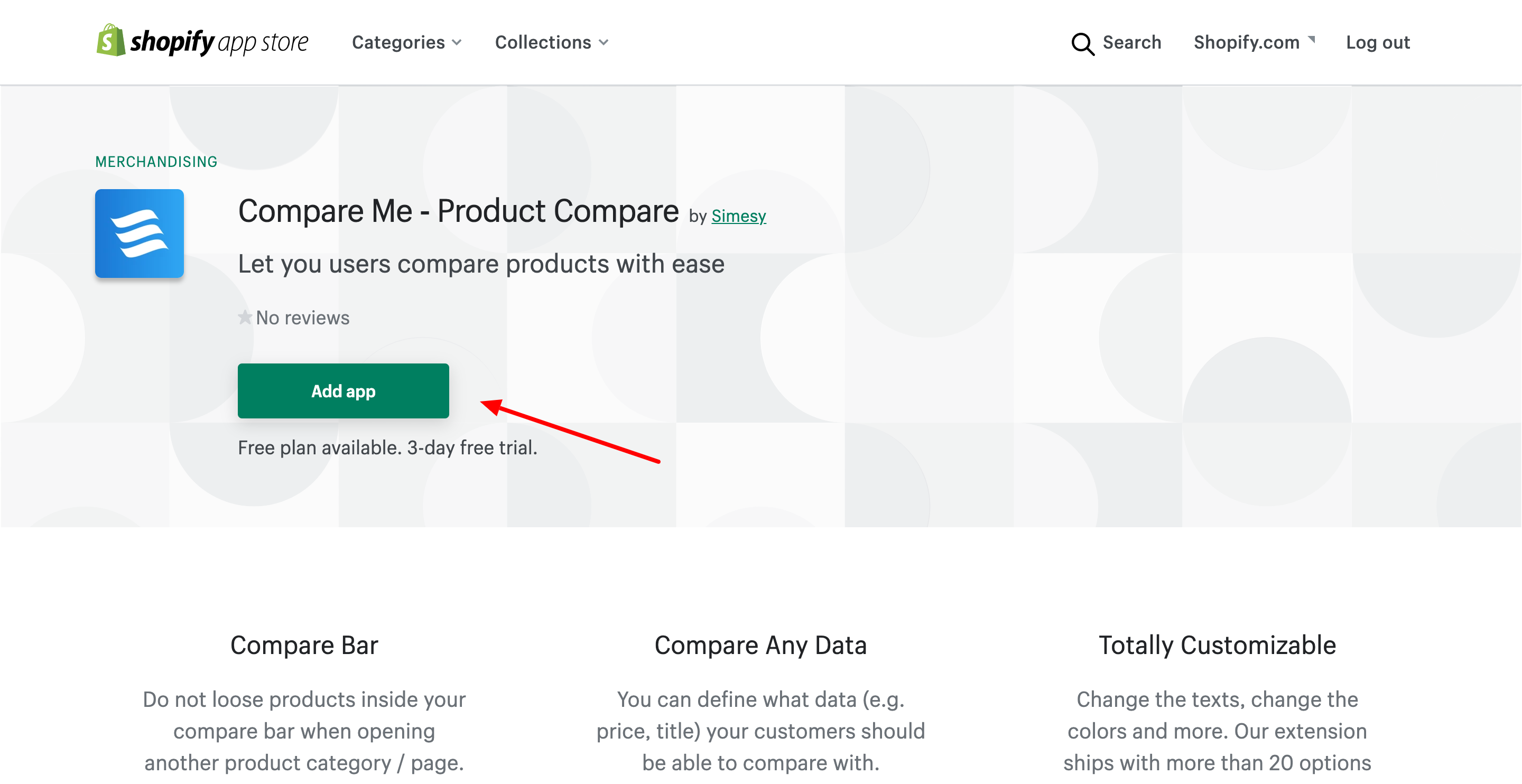The image size is (1522, 784).
Task: Click the 'Compare Bar' heading
Action: click(304, 645)
